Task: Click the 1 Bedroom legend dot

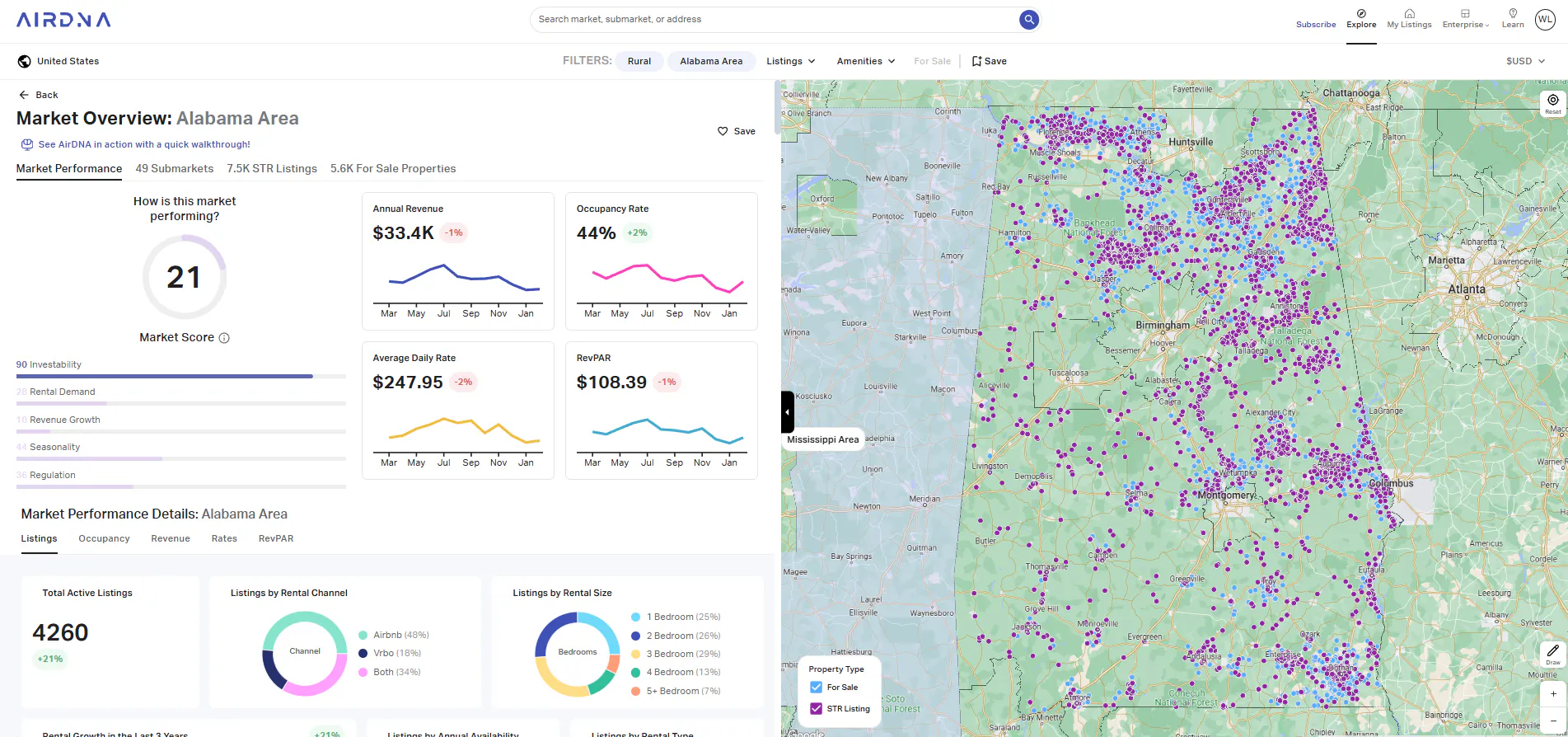Action: tap(635, 617)
